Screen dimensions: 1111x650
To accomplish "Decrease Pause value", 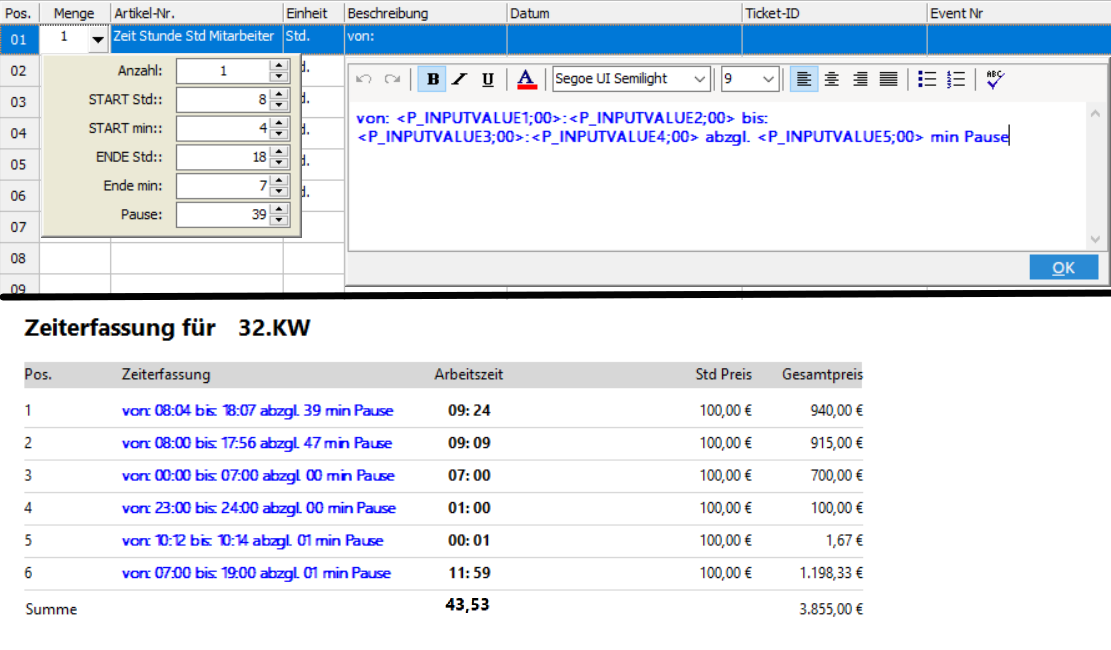I will [279, 220].
